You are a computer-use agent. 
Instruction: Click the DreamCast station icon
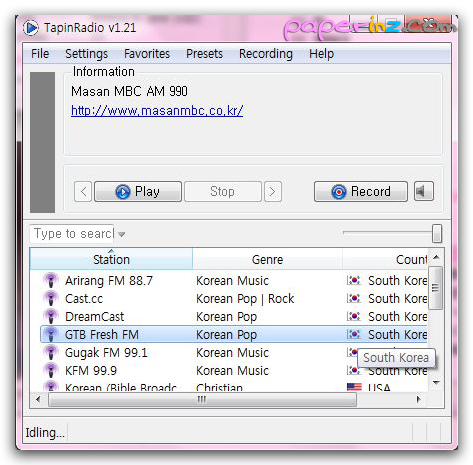(x=51, y=316)
